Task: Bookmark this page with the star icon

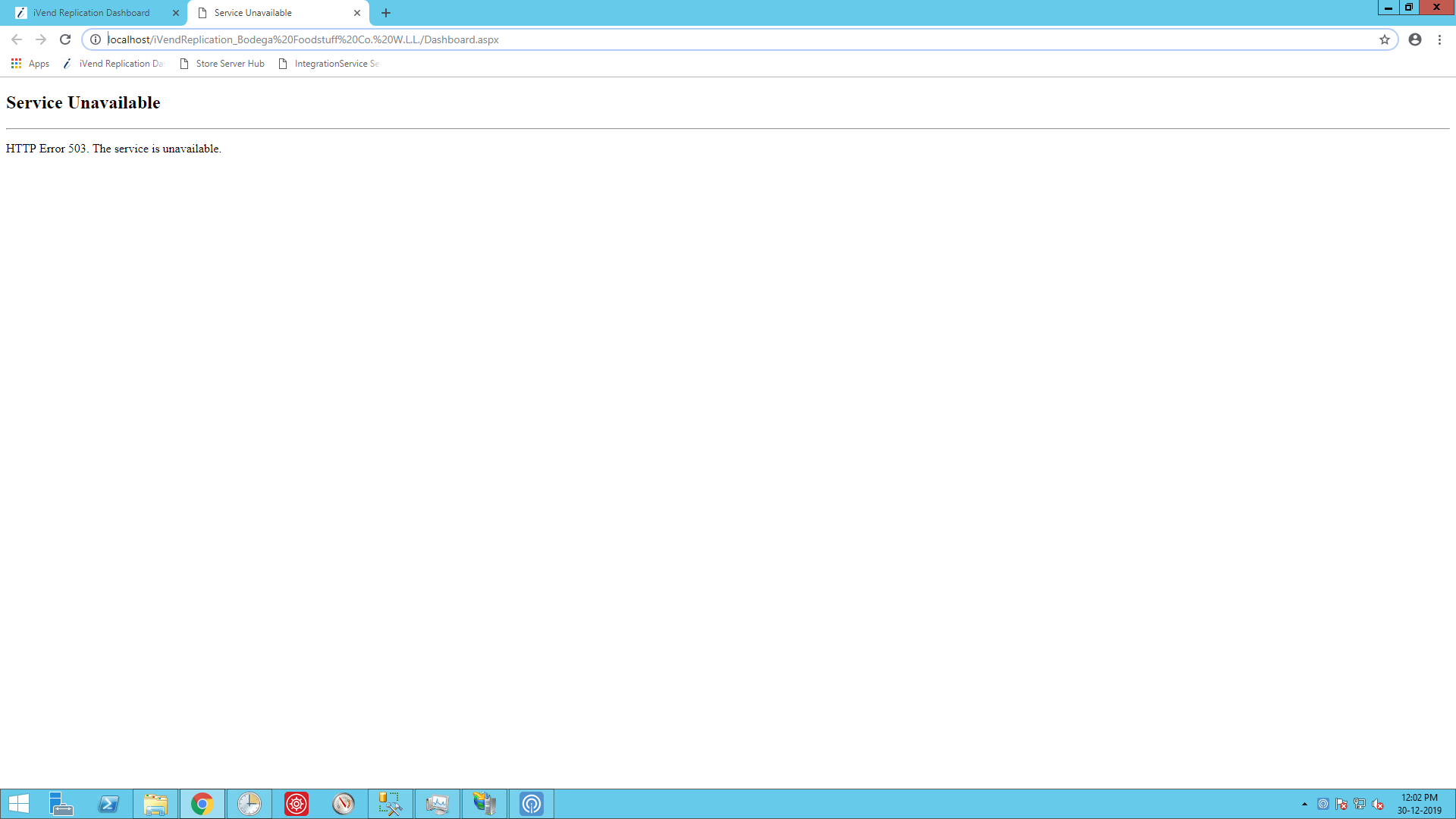Action: pyautogui.click(x=1384, y=39)
